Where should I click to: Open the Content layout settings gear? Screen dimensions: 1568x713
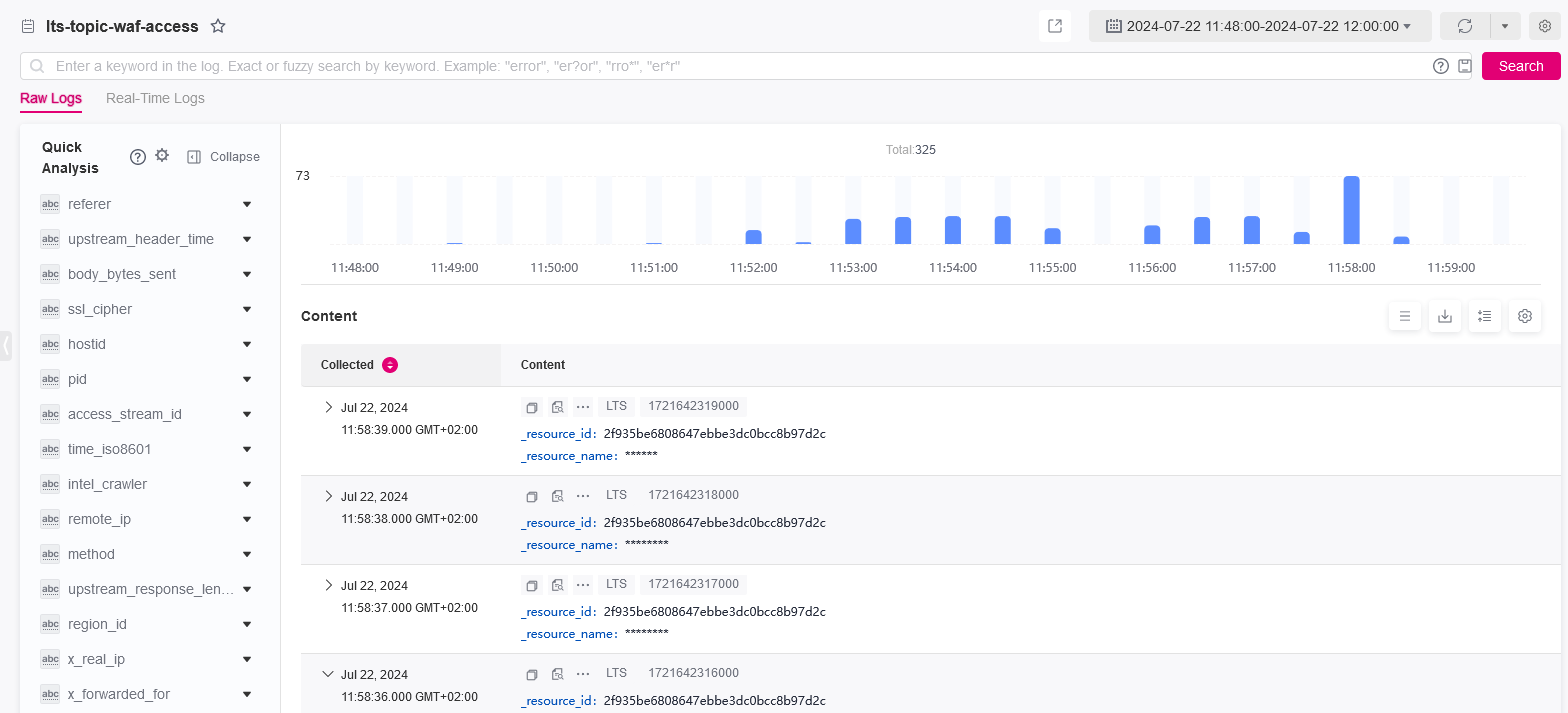[x=1524, y=316]
